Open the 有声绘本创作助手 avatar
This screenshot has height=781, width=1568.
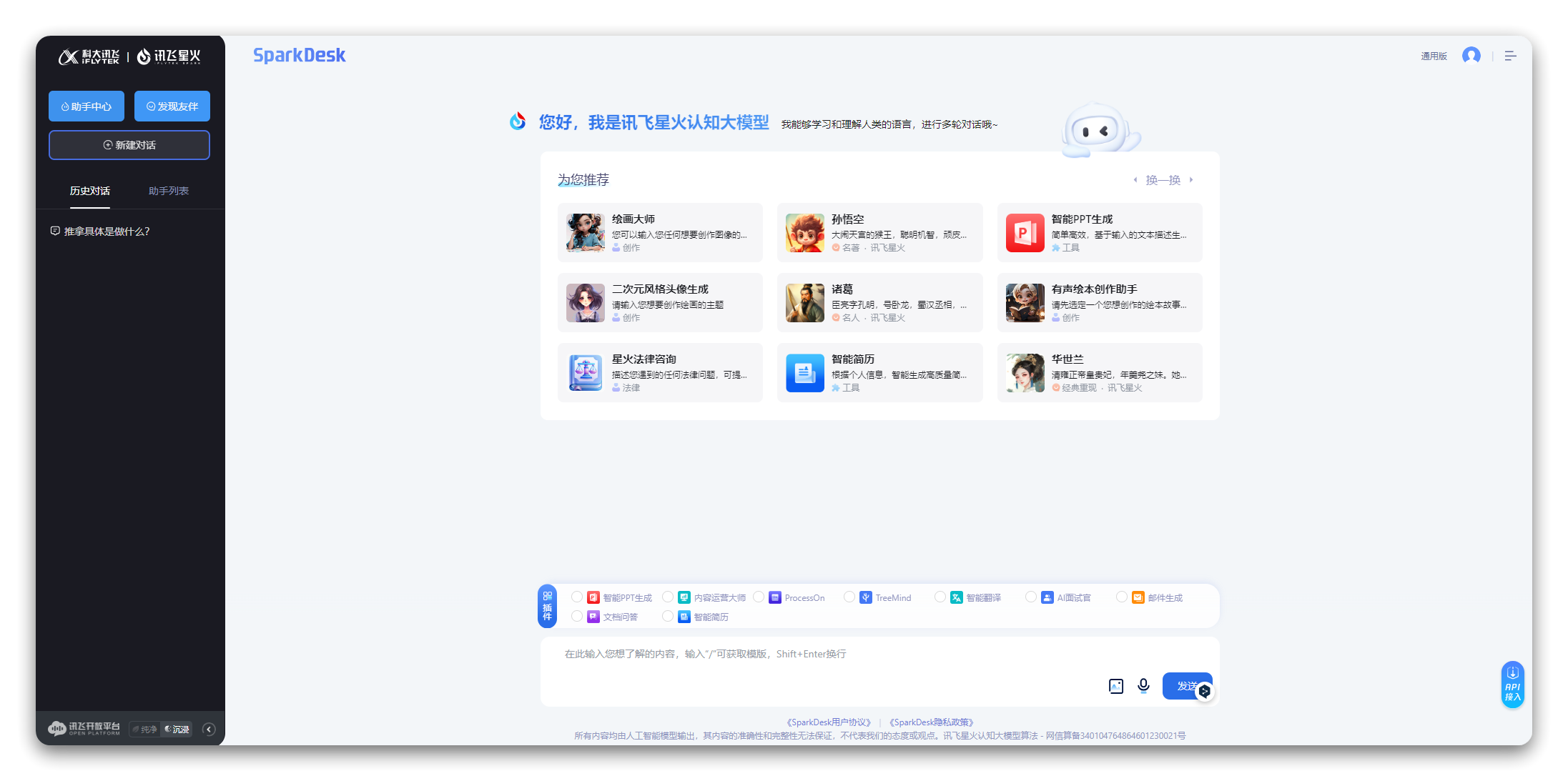click(x=1025, y=303)
